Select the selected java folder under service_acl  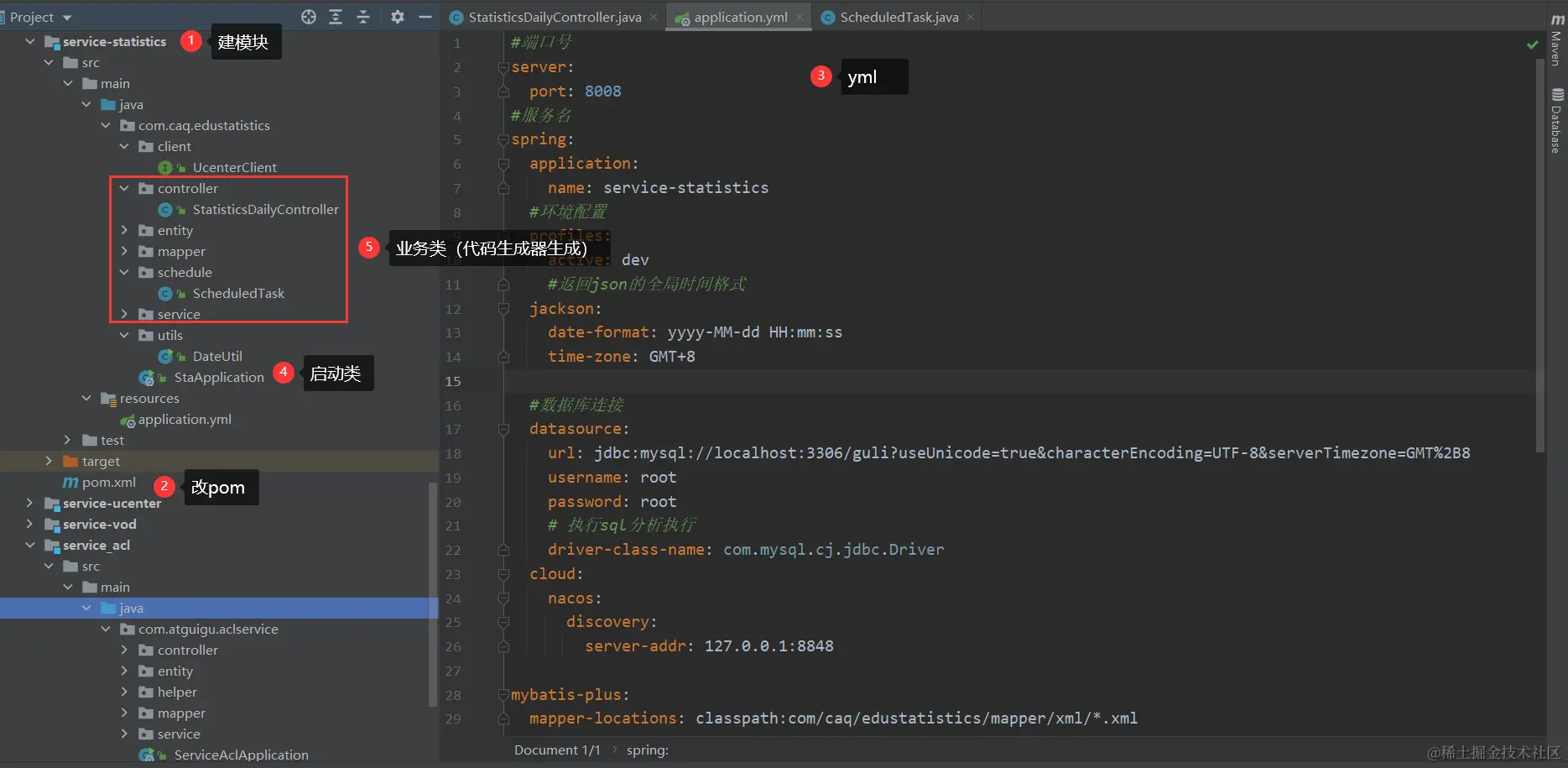tap(219, 609)
